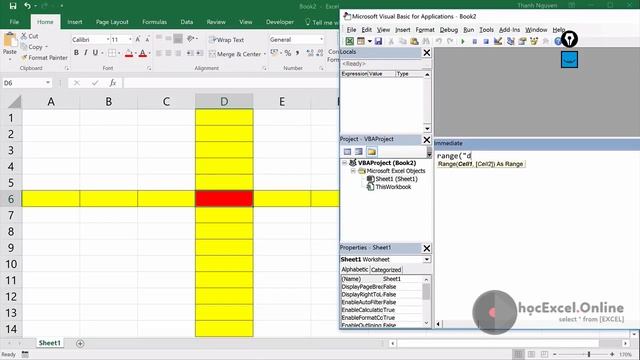Click the Find binoculars icon in VBA toolbar
This screenshot has height=360, width=640.
coord(426,41)
